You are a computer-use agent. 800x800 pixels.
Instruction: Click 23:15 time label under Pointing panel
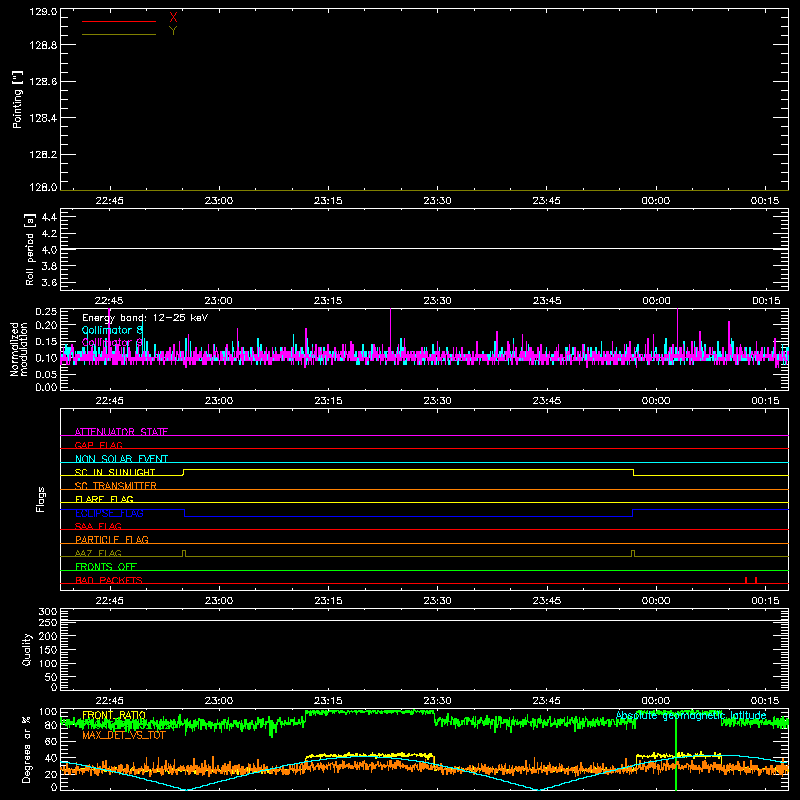click(x=328, y=201)
